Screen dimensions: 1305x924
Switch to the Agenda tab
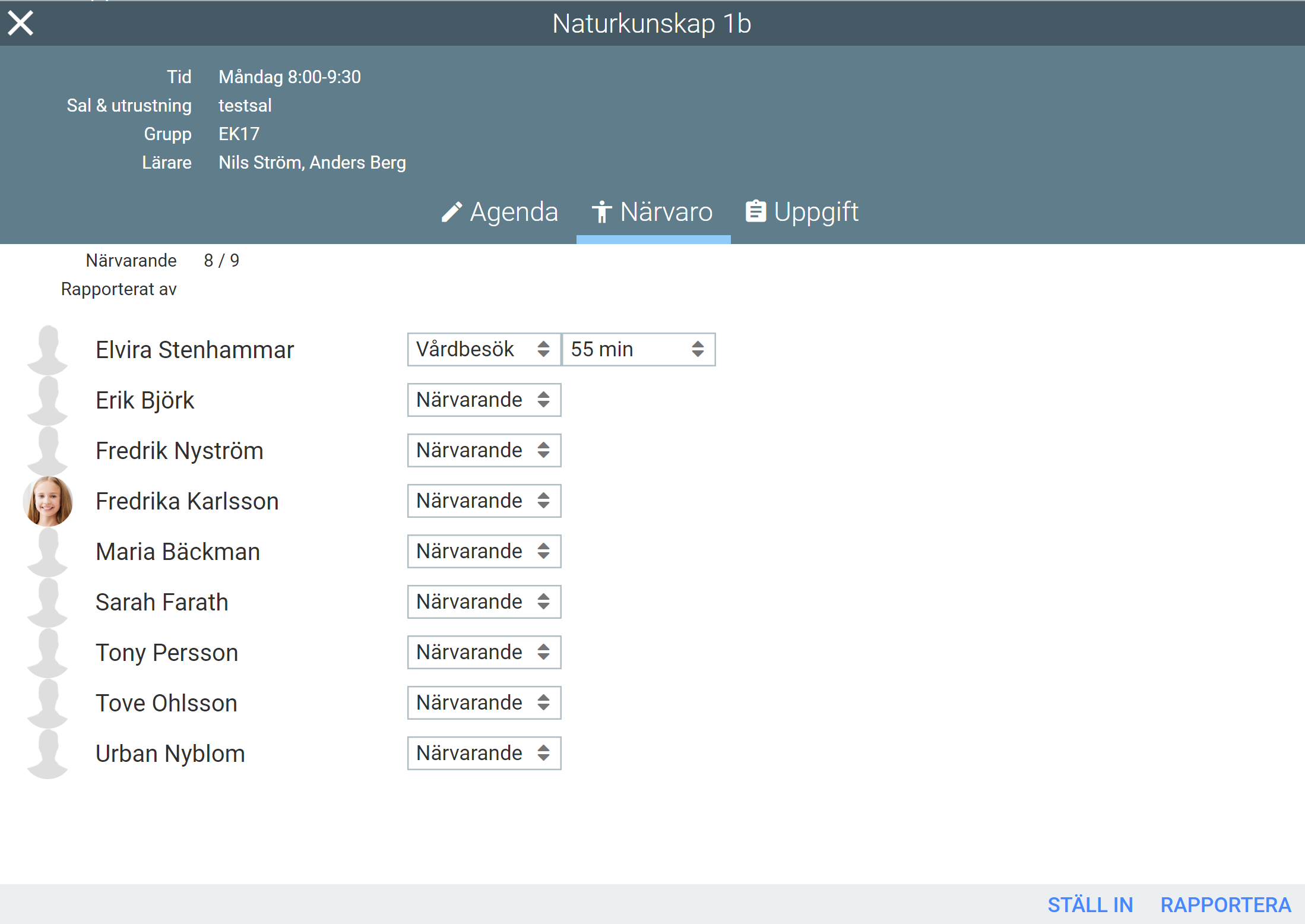(x=514, y=212)
